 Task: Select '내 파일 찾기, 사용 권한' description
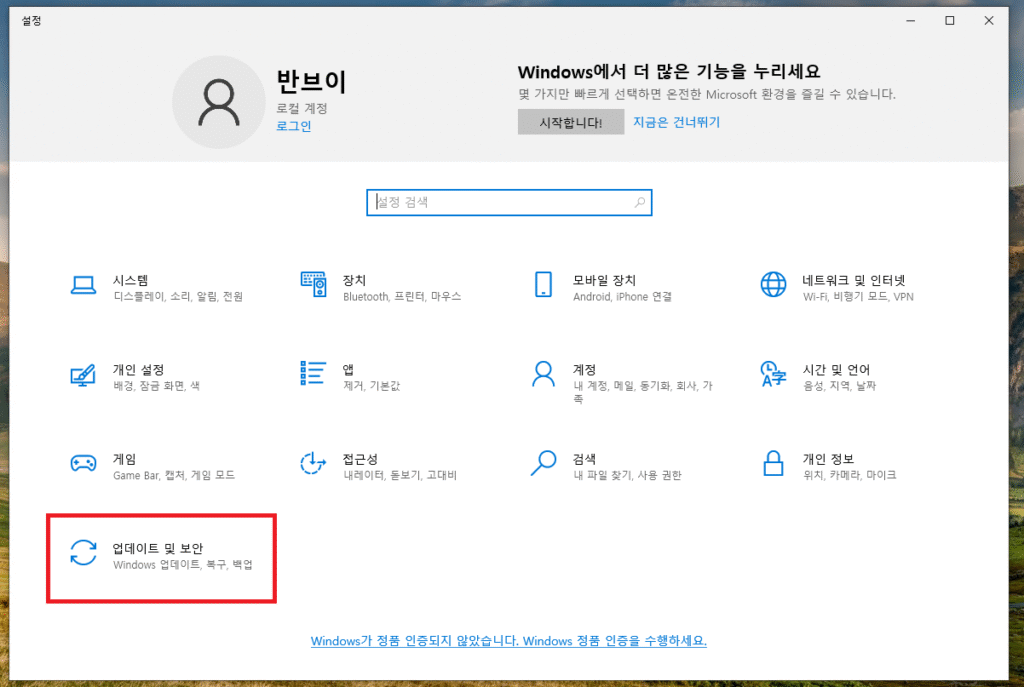pos(628,475)
